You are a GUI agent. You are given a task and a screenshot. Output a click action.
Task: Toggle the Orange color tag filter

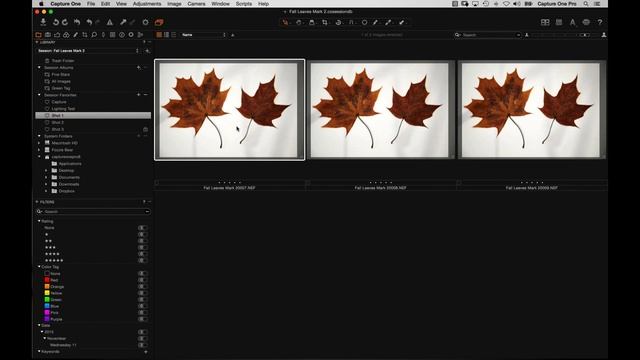[142, 287]
